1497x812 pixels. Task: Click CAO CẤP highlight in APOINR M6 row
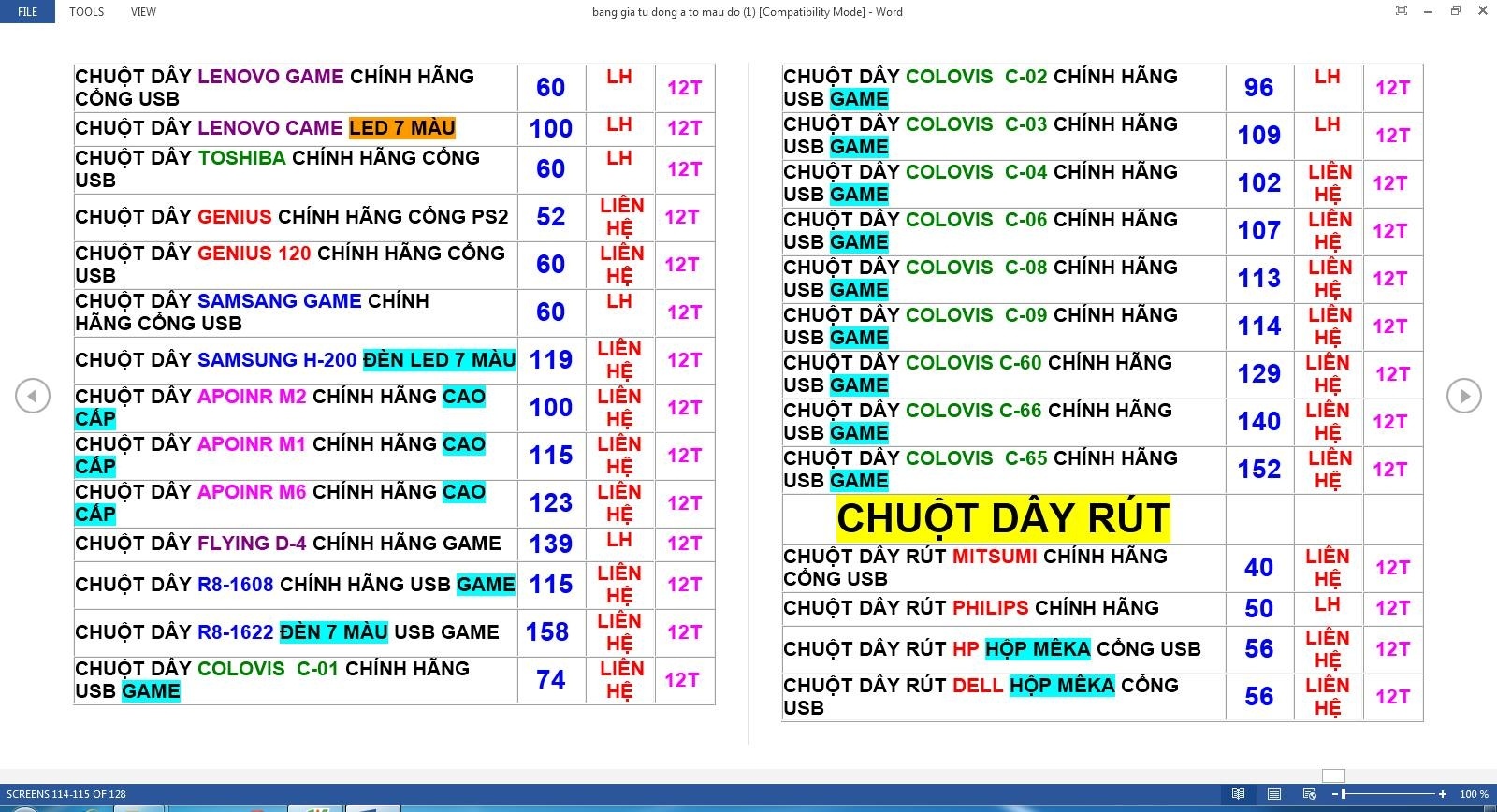tap(281, 503)
